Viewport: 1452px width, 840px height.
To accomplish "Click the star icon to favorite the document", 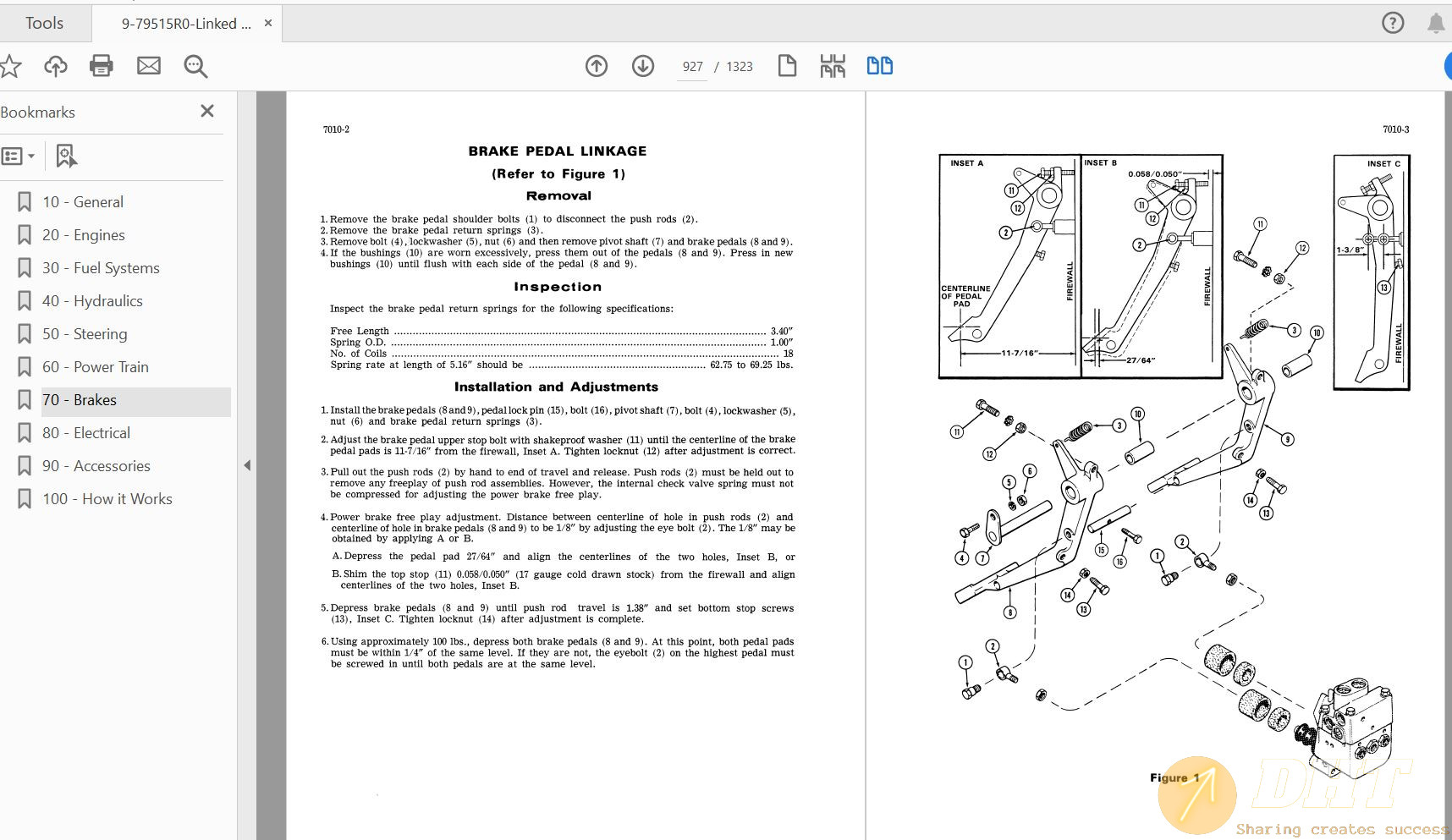I will (x=11, y=66).
